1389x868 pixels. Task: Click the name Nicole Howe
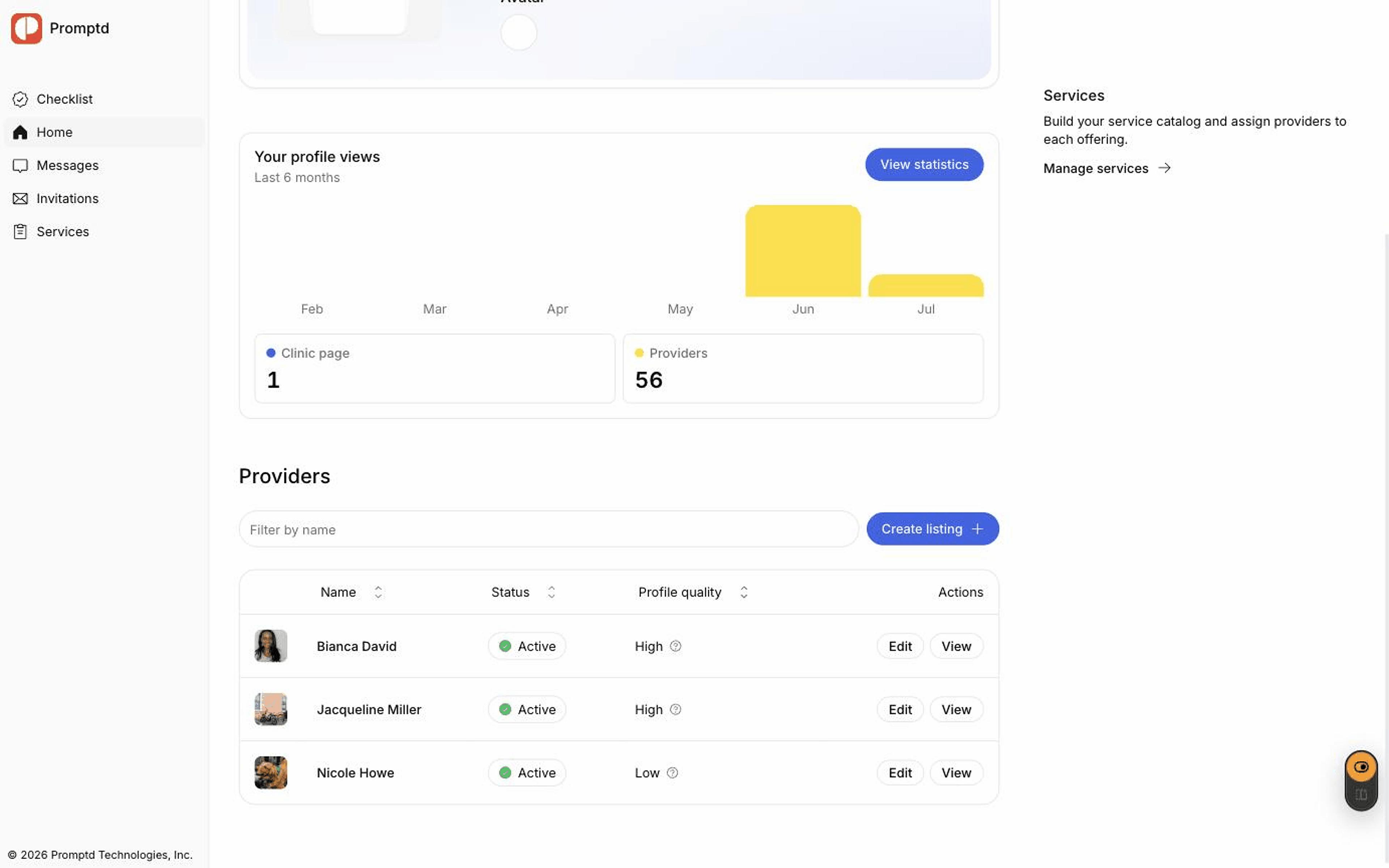[x=355, y=773]
